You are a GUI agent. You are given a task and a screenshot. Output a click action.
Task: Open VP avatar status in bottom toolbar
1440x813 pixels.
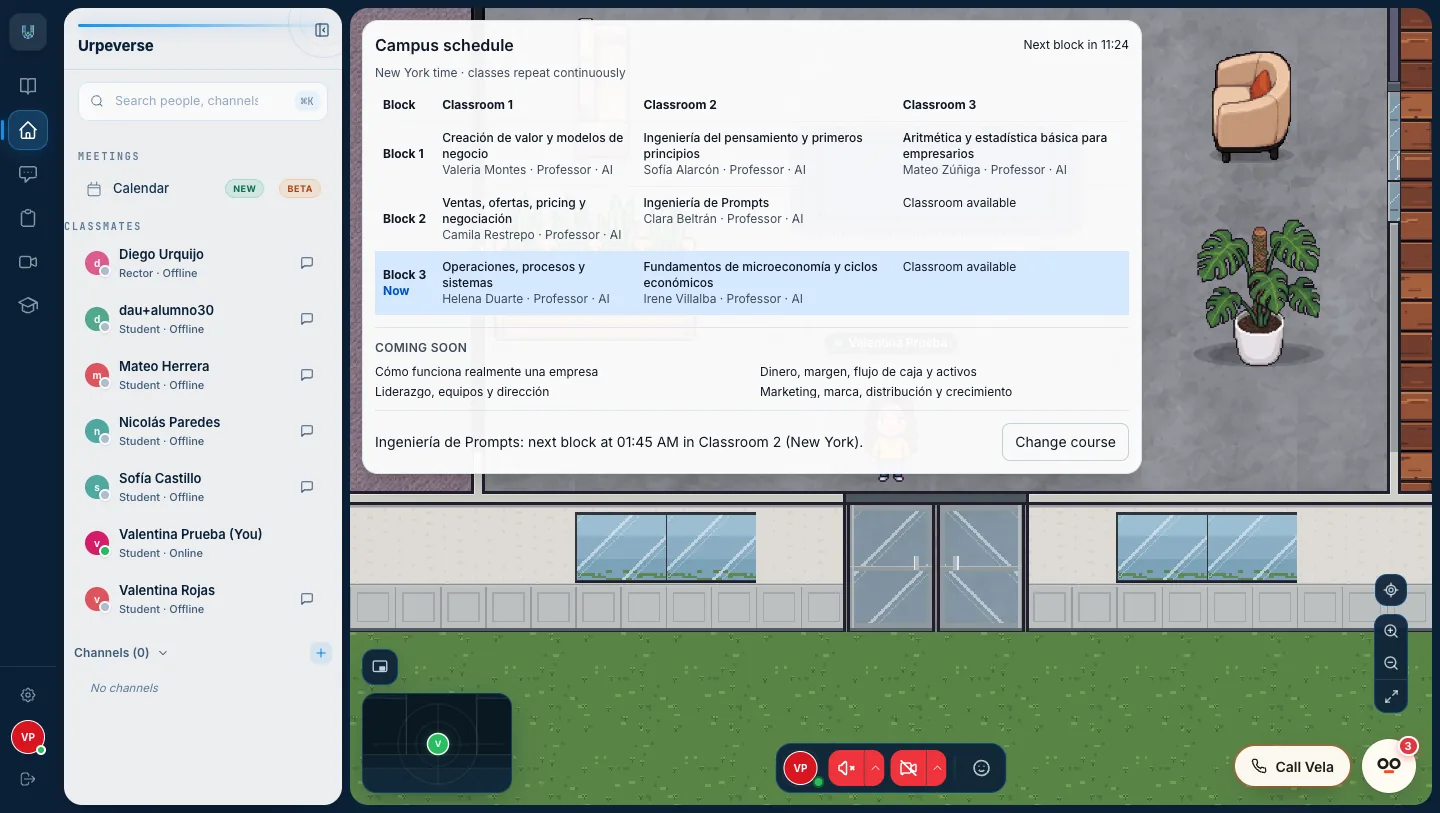coord(800,768)
